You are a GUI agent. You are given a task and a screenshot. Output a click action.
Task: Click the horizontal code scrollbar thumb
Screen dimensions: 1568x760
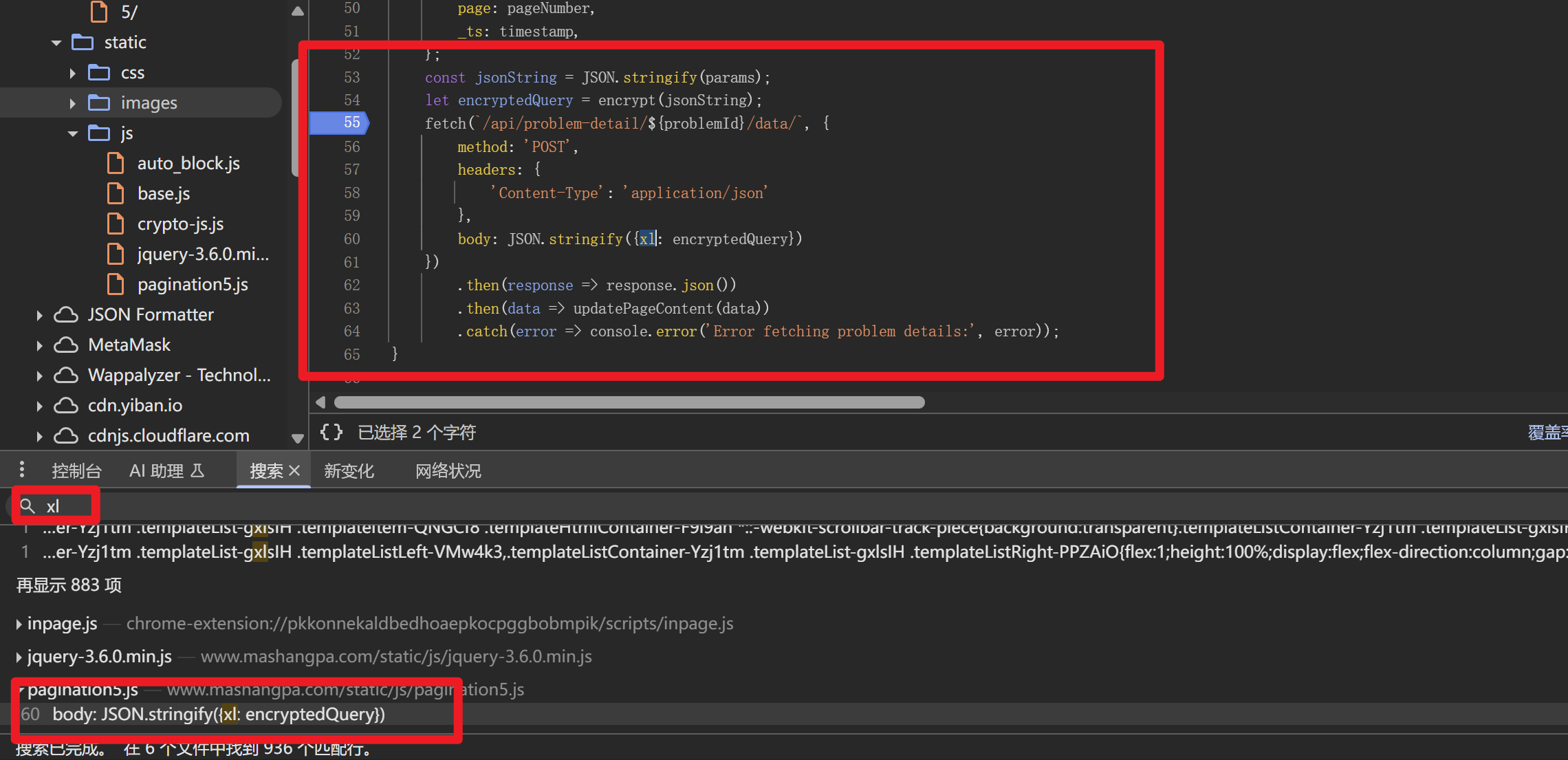tap(629, 402)
